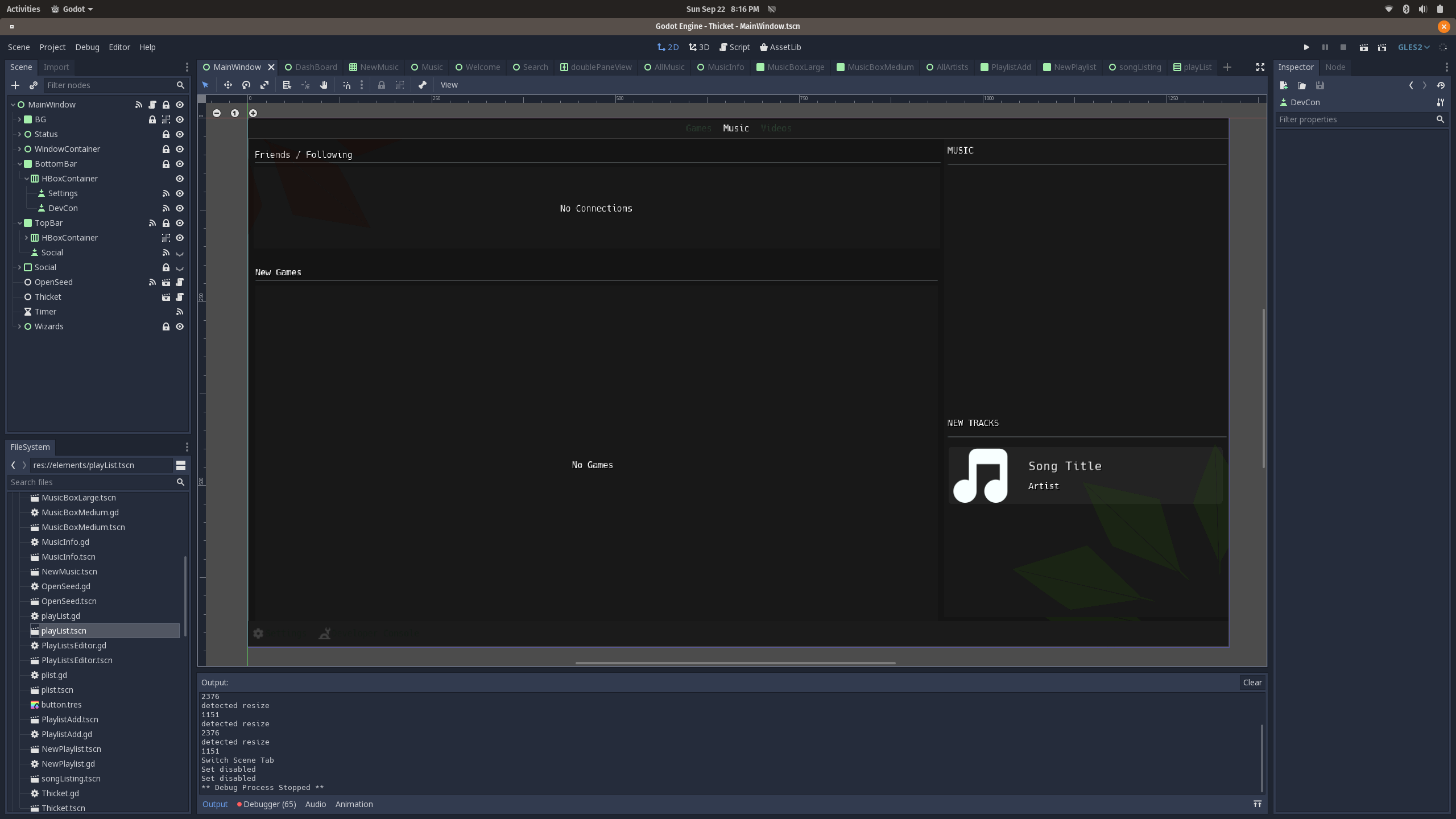
Task: Expand the WindowContainer tree node
Action: pyautogui.click(x=19, y=149)
